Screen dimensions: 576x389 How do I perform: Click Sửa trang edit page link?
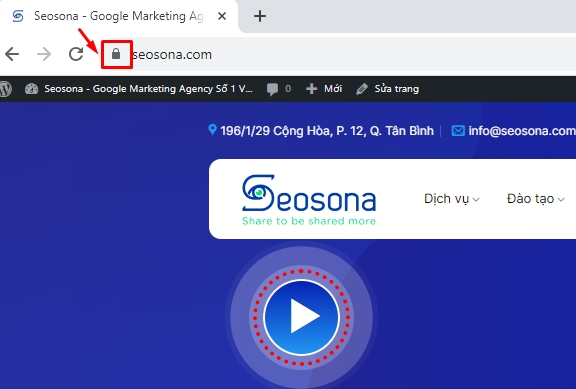396,89
